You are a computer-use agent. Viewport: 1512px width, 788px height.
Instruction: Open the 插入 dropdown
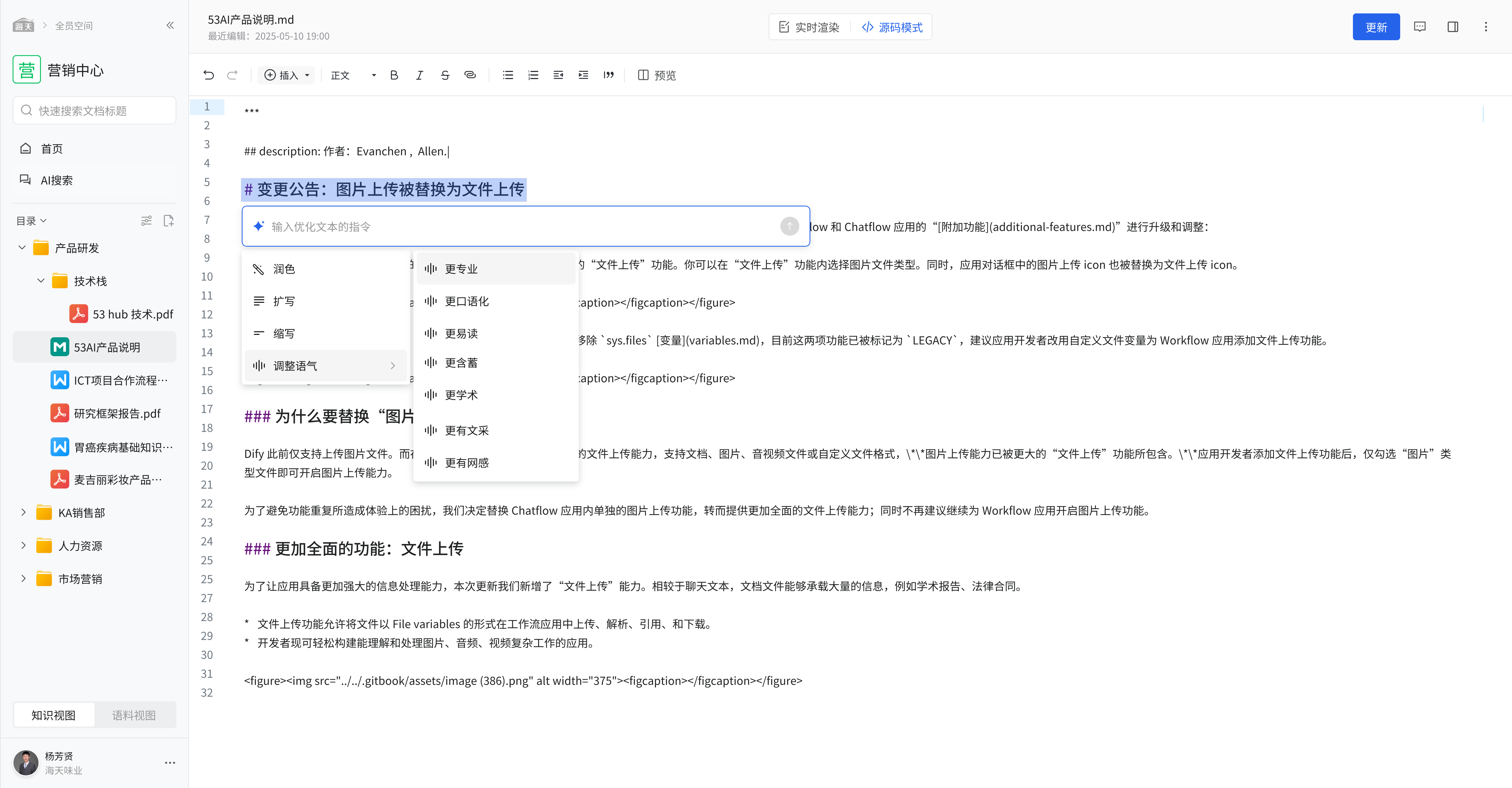point(286,75)
